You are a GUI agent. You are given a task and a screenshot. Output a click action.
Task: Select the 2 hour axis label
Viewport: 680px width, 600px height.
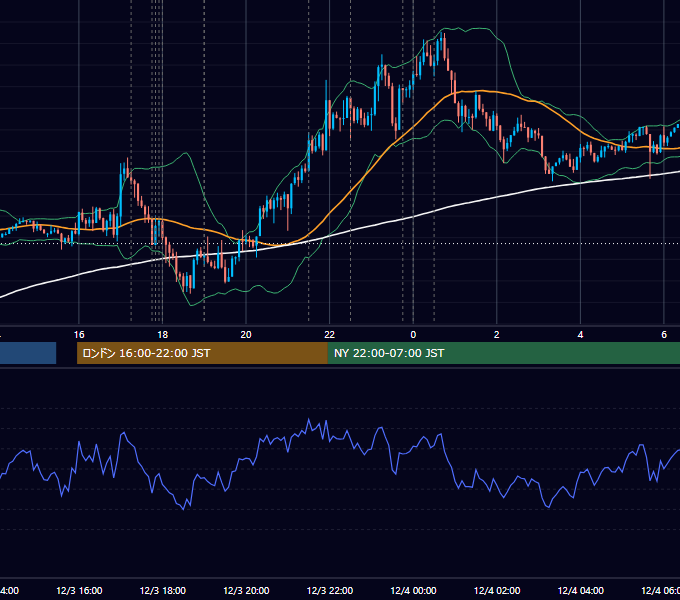pyautogui.click(x=497, y=335)
